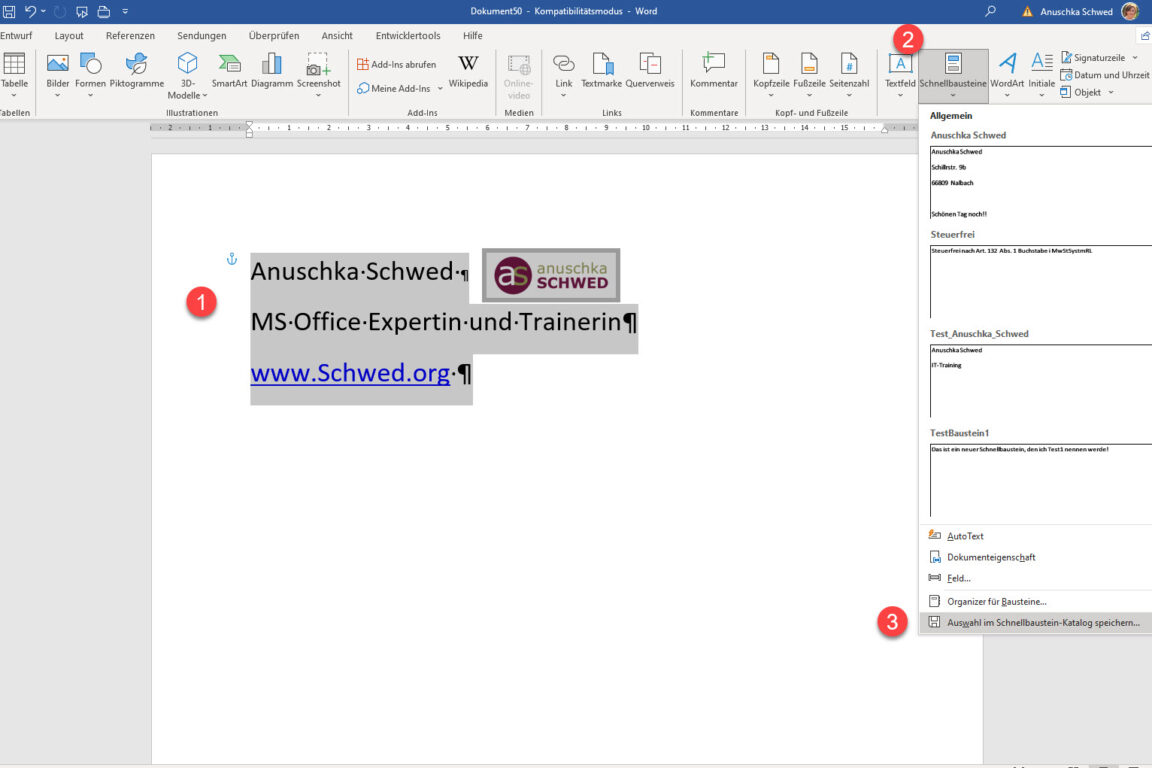Insert a Diagramm chart

[271, 70]
